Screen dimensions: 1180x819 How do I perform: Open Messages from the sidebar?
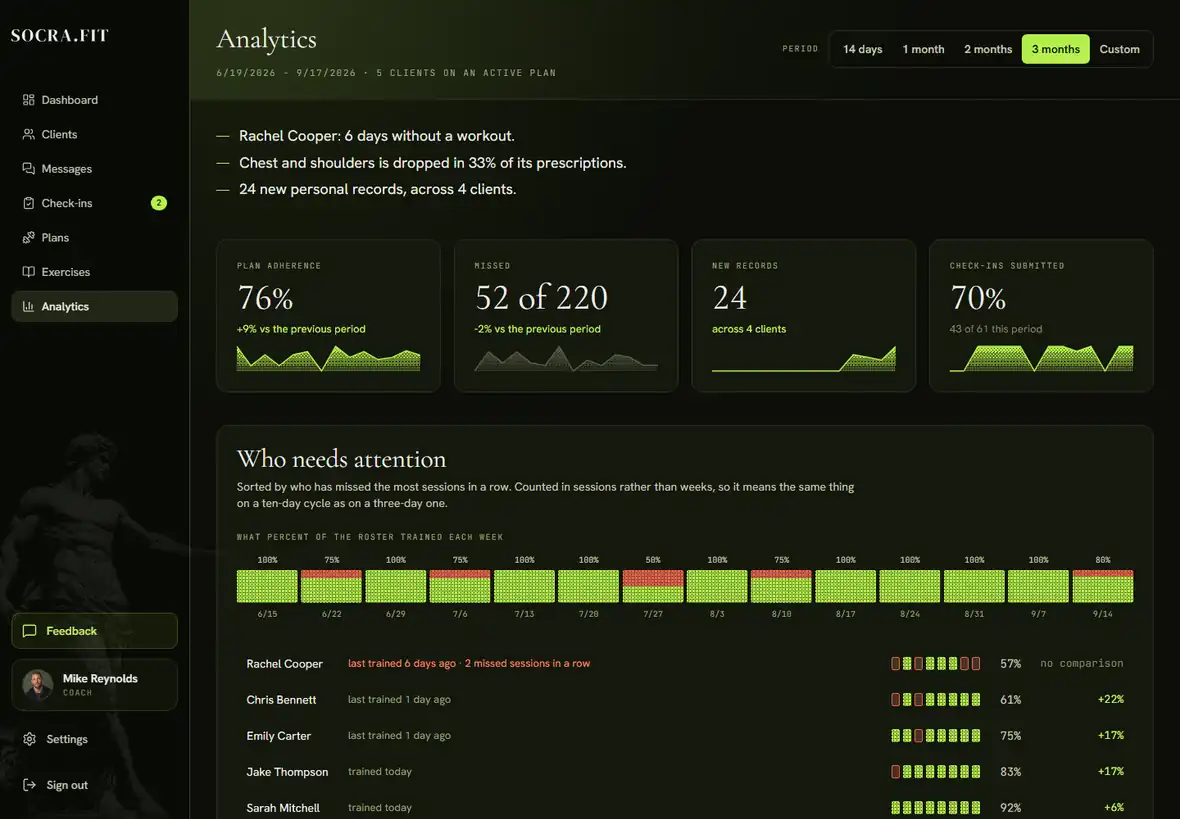(94, 169)
